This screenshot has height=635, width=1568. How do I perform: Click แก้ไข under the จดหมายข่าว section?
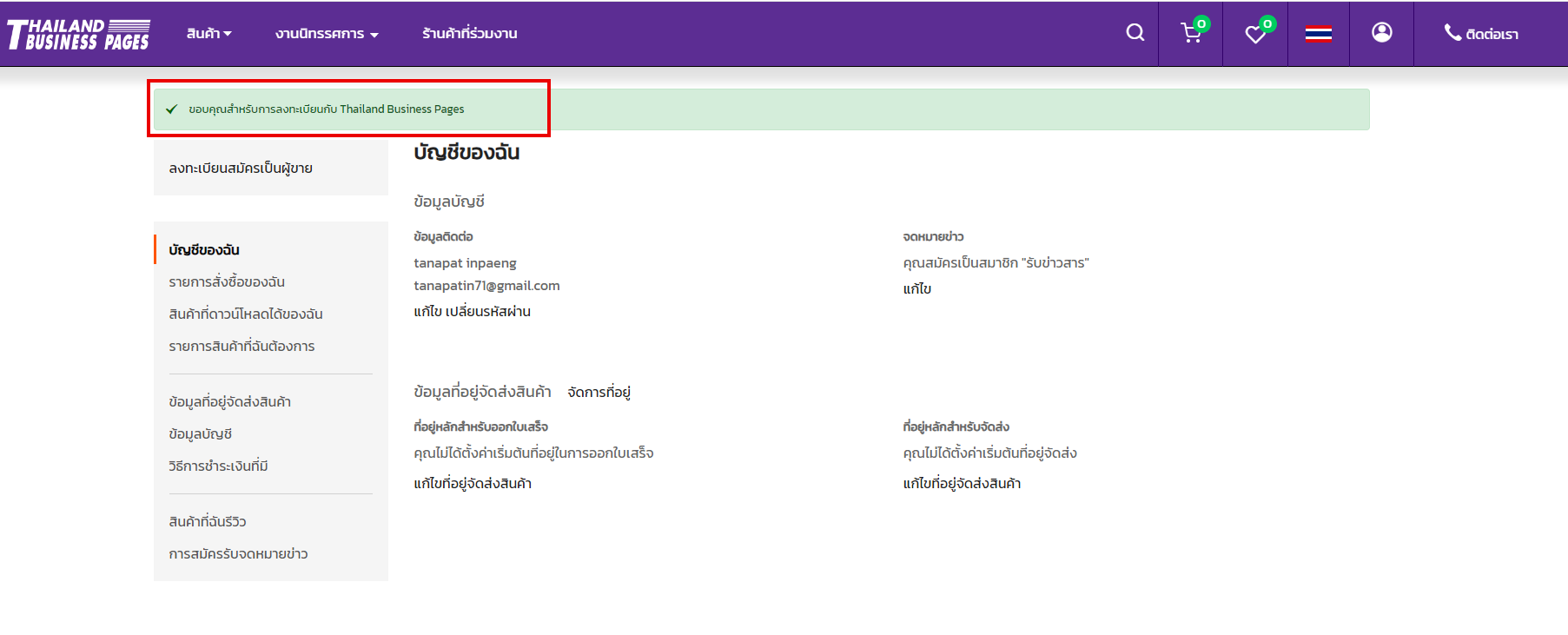coord(916,289)
